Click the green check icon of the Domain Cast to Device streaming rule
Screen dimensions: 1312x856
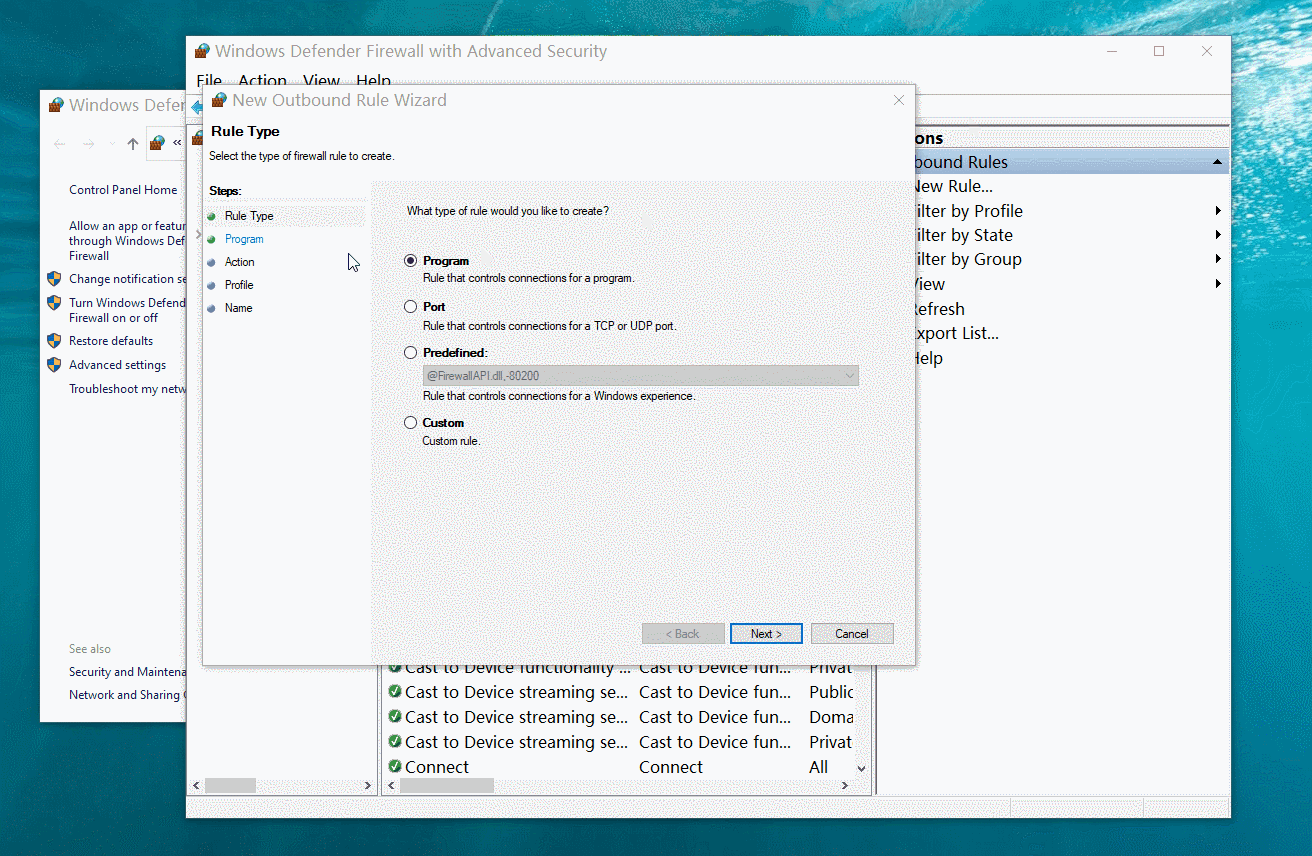click(395, 717)
